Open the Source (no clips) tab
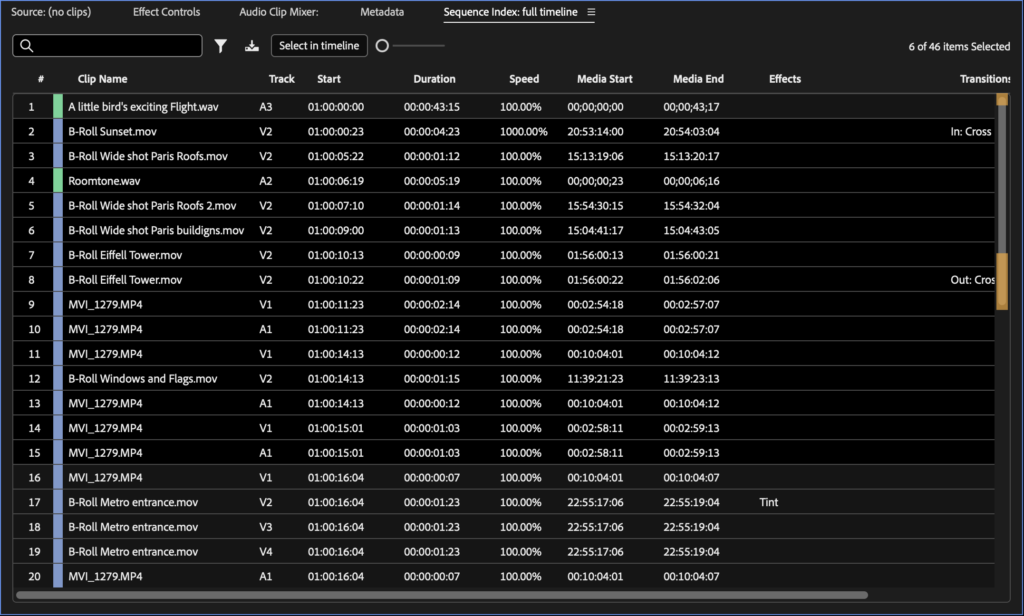 tap(51, 12)
